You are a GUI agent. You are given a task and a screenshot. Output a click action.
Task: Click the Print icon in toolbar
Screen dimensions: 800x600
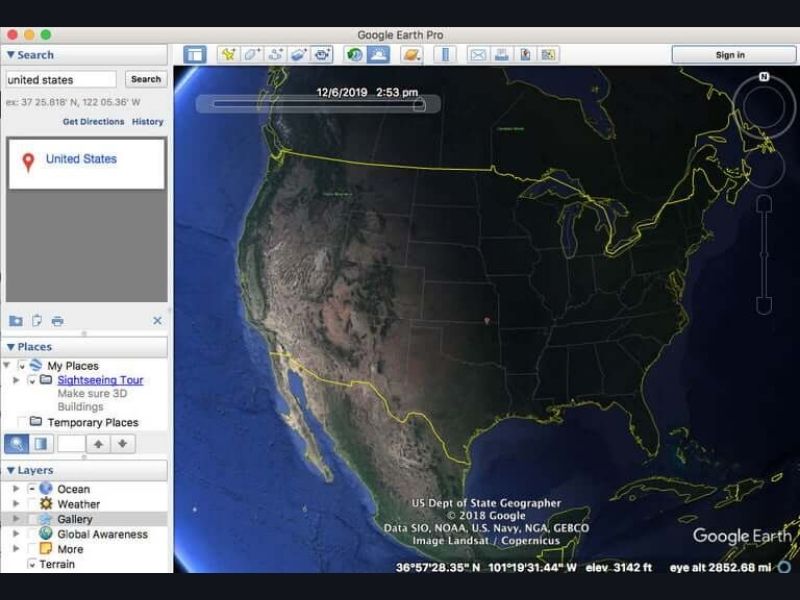[x=502, y=55]
